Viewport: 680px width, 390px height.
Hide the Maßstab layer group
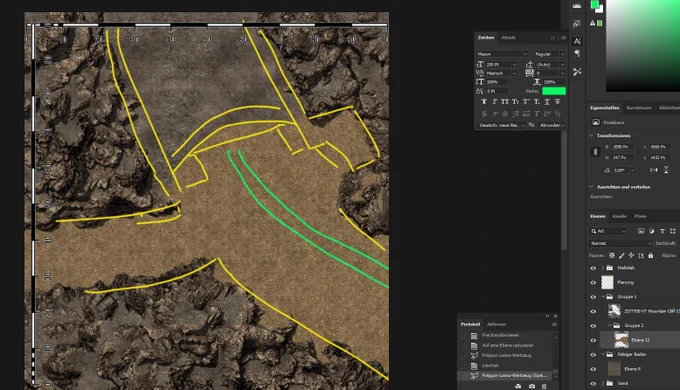click(x=593, y=268)
